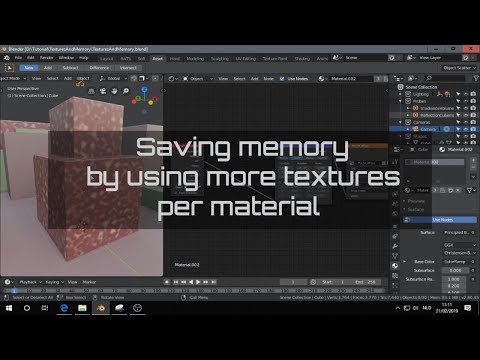Open the Playback dropdown in timeline

(30, 282)
